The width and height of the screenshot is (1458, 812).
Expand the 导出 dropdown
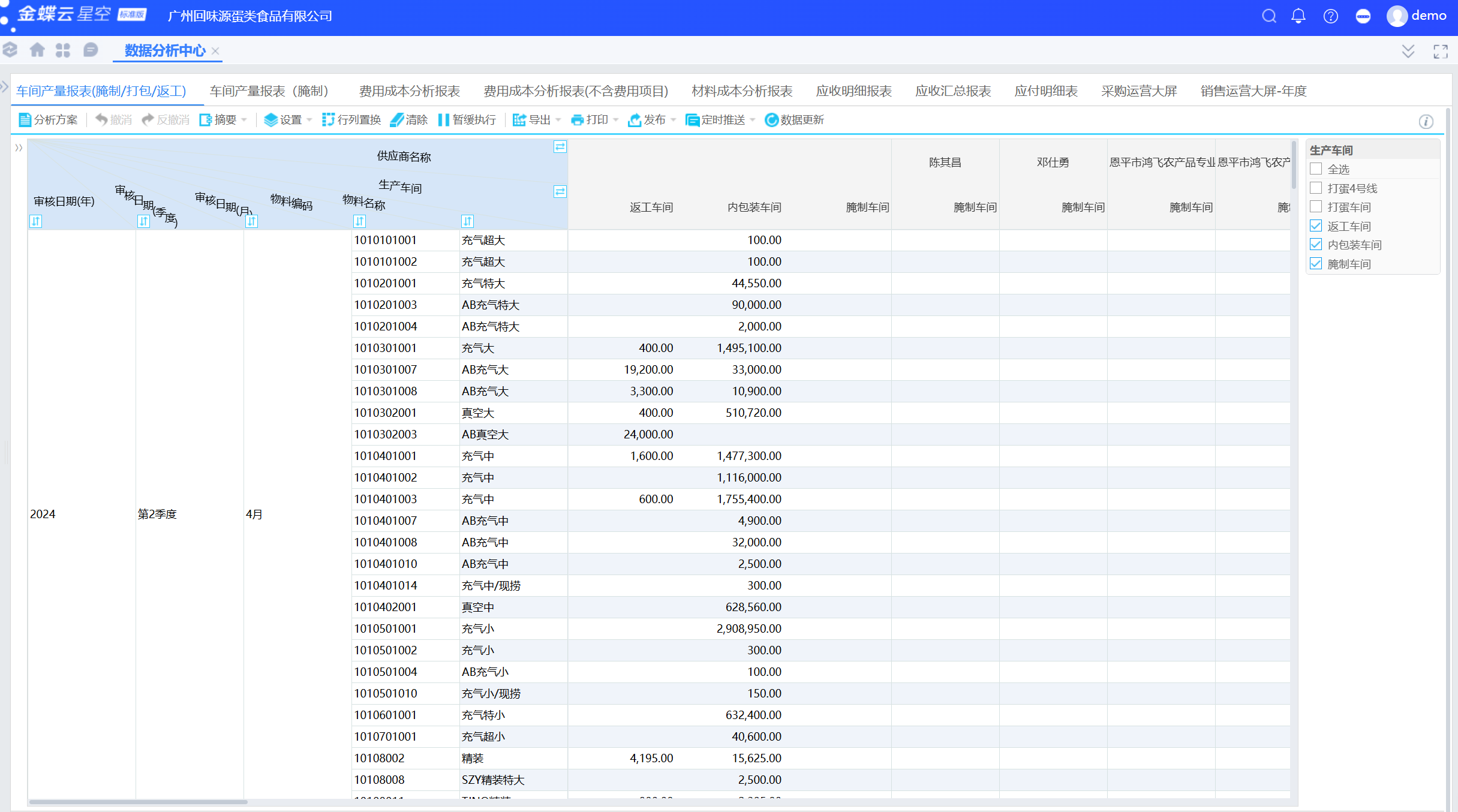pyautogui.click(x=558, y=120)
